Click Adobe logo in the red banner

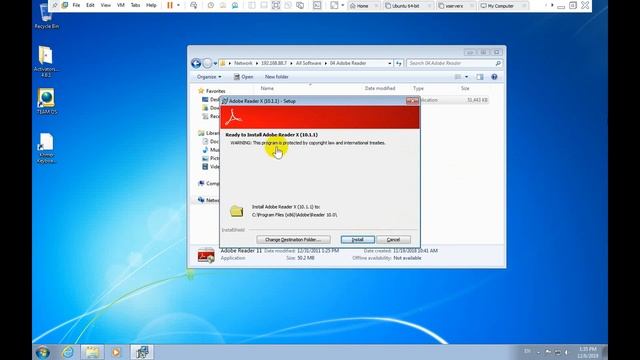(x=234, y=117)
